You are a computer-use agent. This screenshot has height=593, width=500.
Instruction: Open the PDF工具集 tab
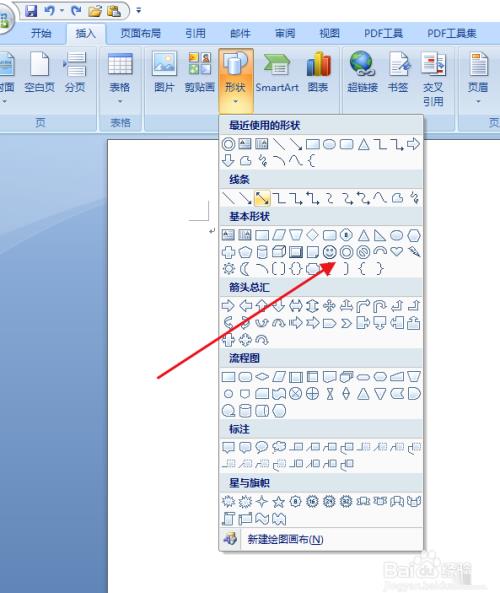coord(452,33)
